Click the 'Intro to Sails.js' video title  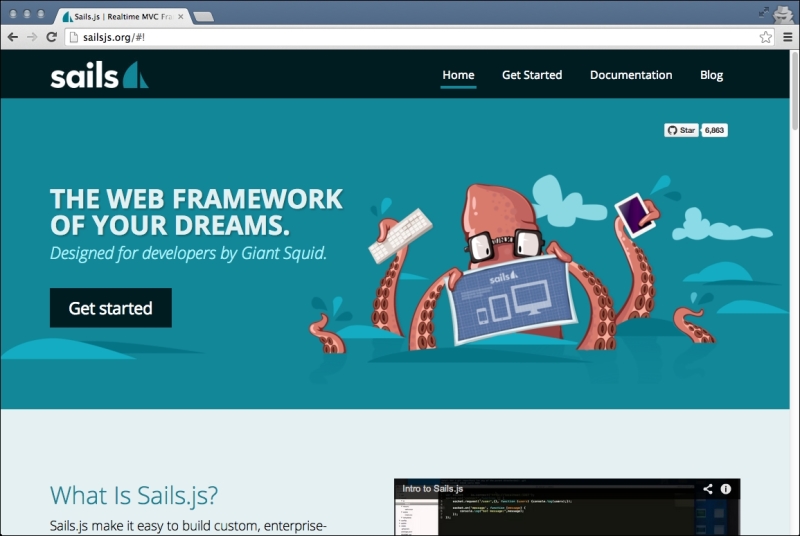(433, 489)
